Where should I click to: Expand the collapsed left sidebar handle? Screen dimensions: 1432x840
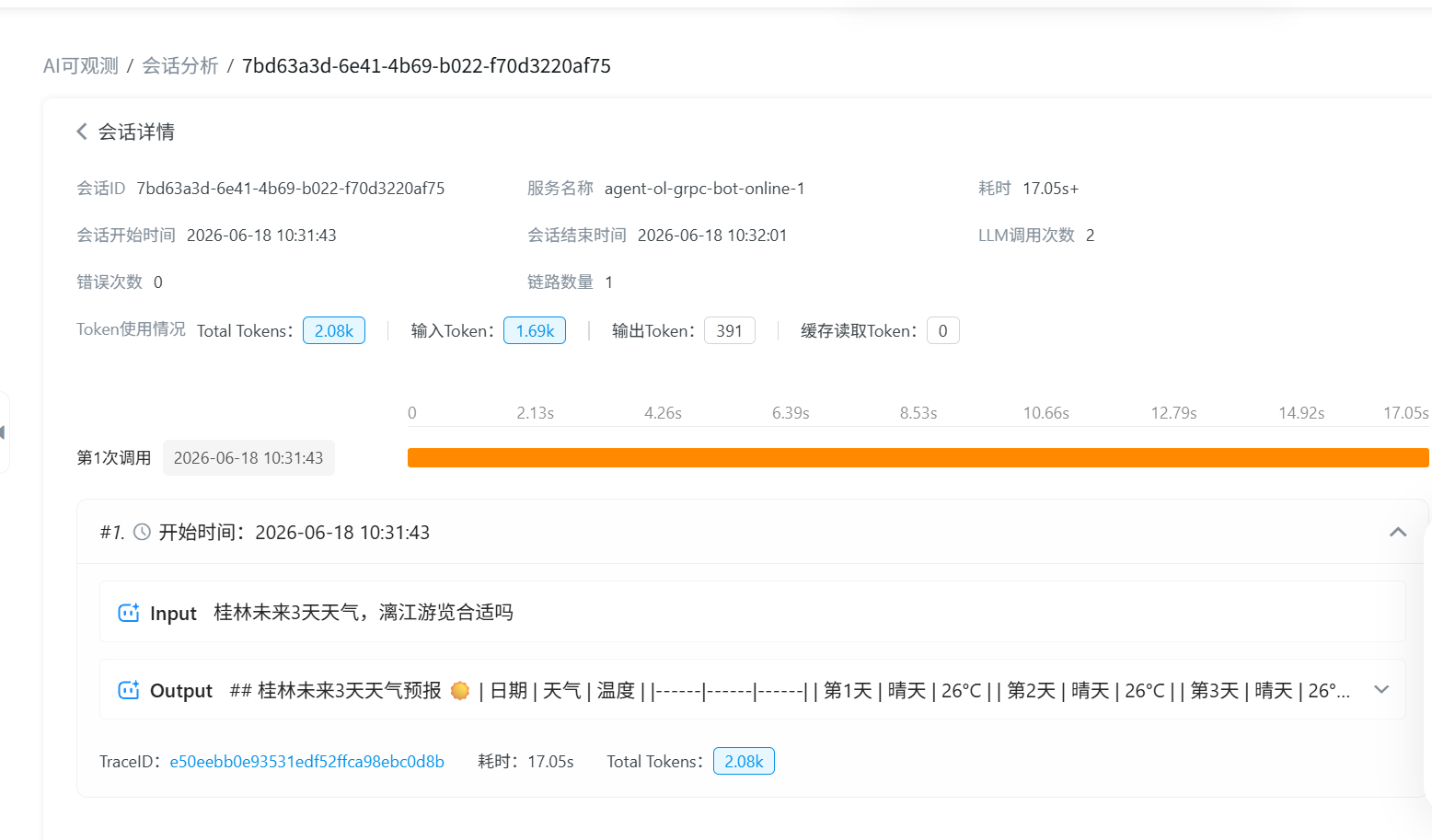pyautogui.click(x=4, y=432)
